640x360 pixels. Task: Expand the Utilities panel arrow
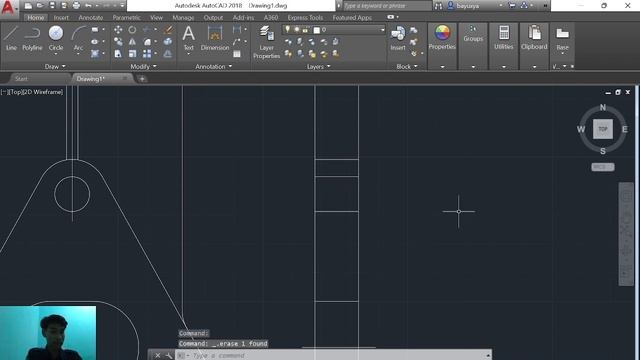click(504, 67)
